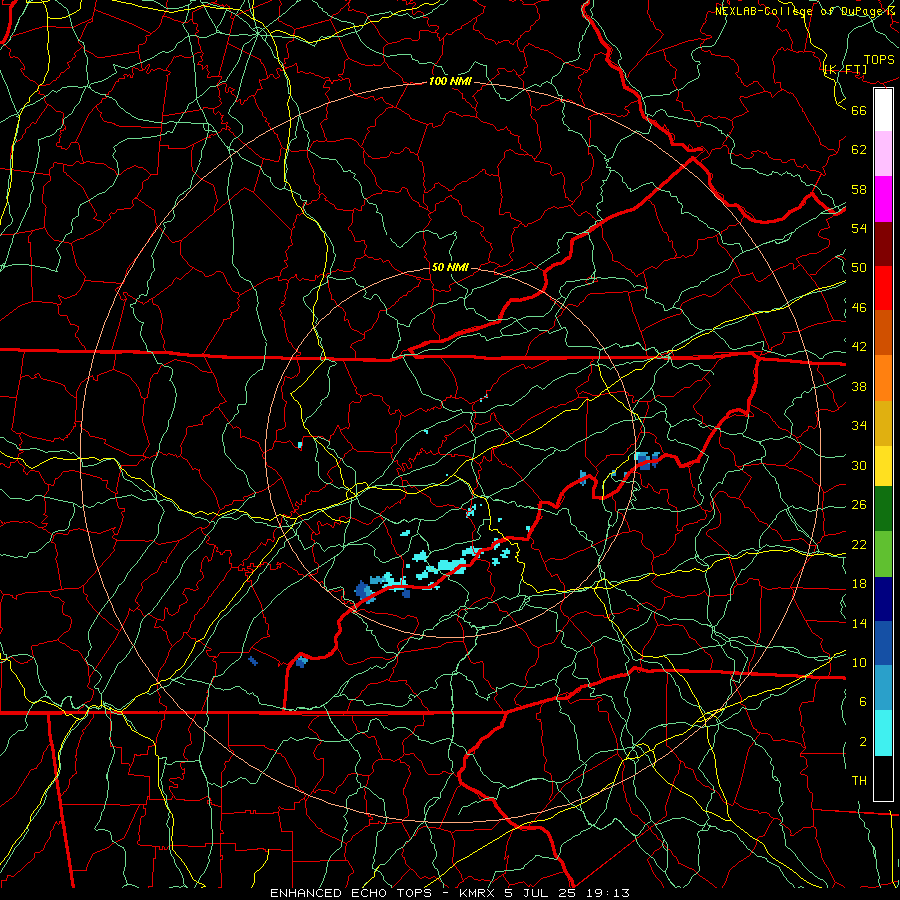
Task: Click the legend value '14'
Action: [x=859, y=623]
